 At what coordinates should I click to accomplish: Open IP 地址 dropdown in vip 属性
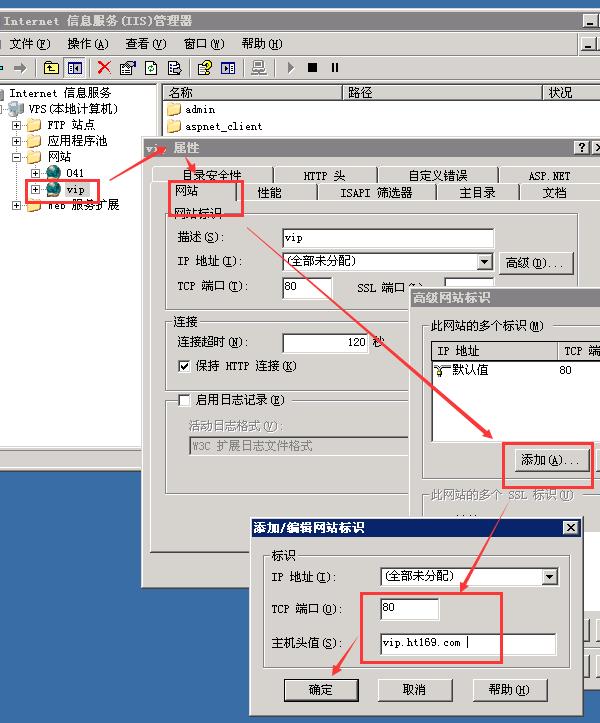coord(484,262)
